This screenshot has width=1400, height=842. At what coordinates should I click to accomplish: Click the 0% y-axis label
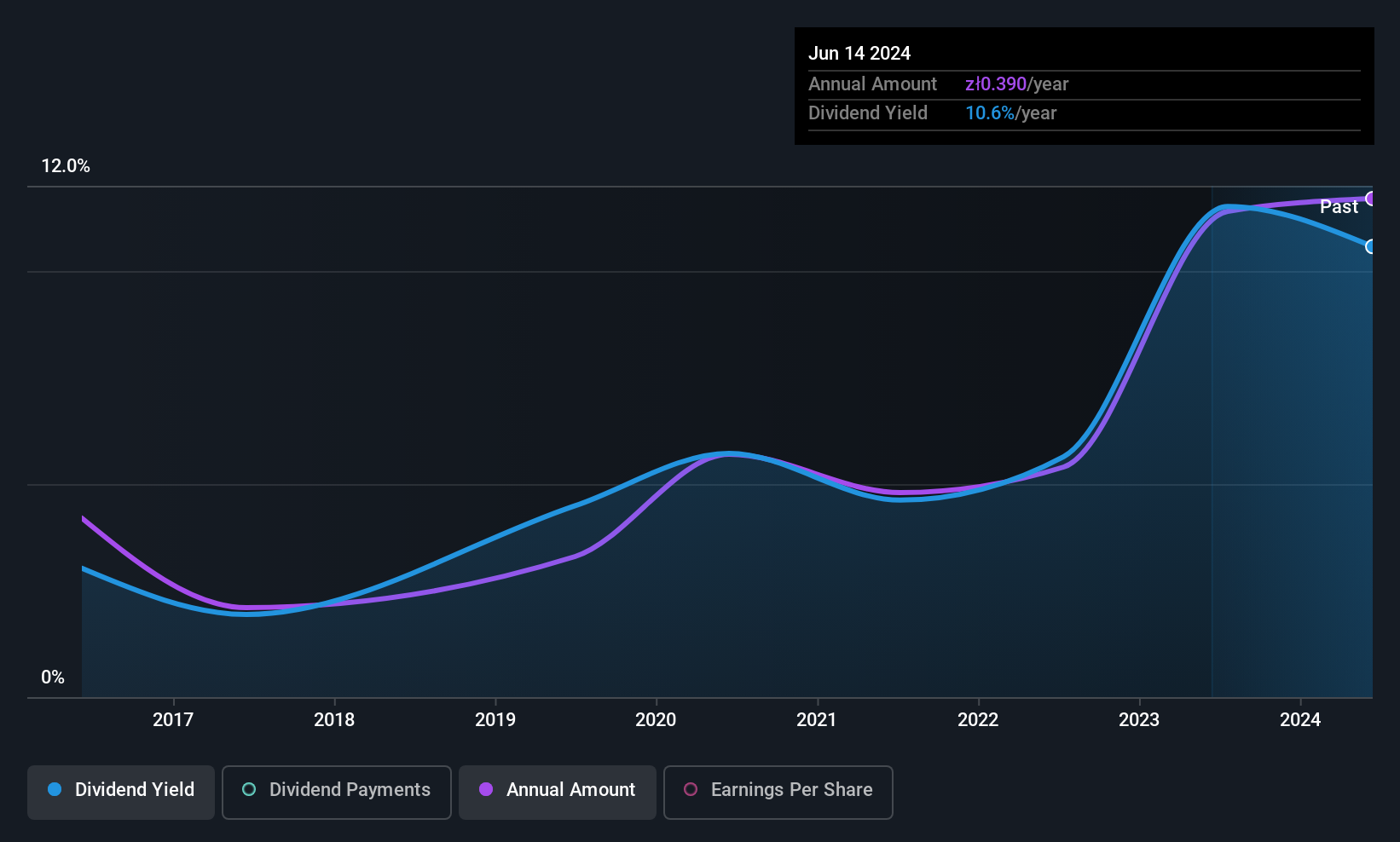pos(53,678)
